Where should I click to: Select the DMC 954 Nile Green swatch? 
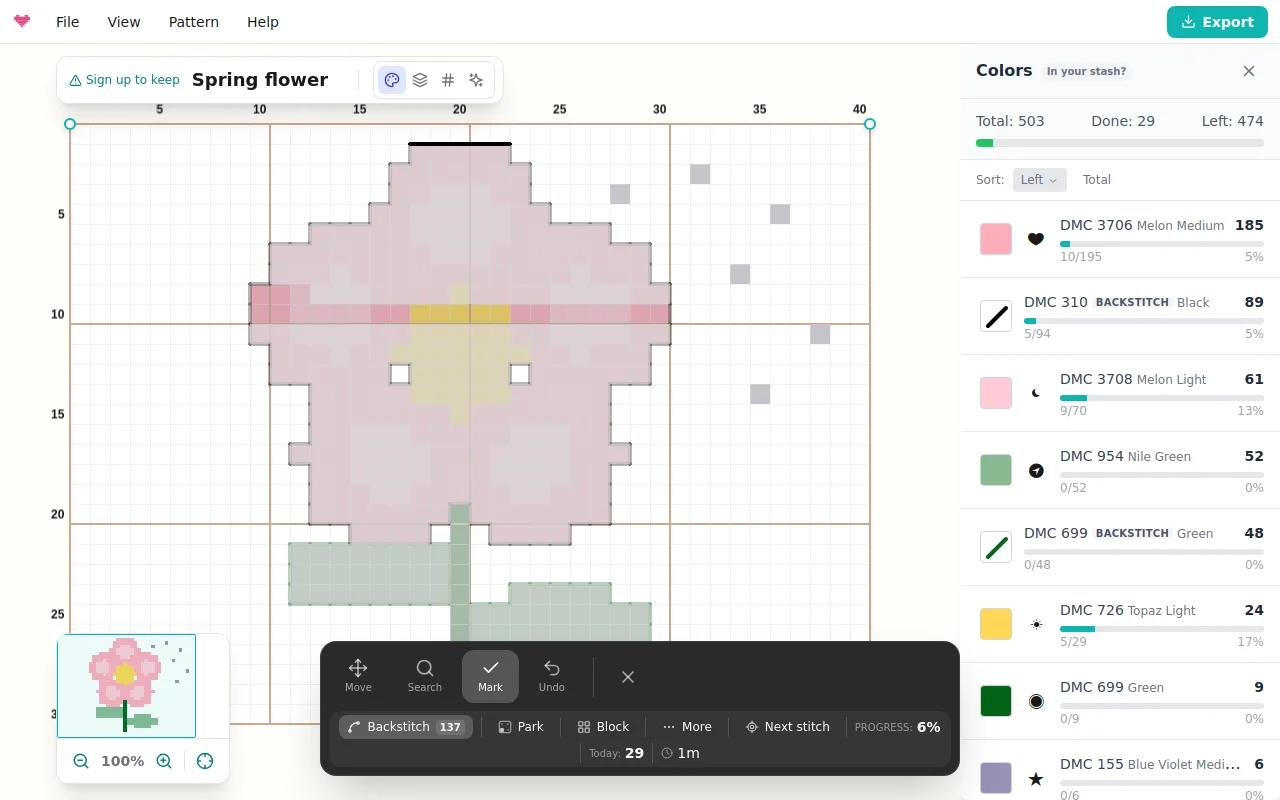(996, 470)
